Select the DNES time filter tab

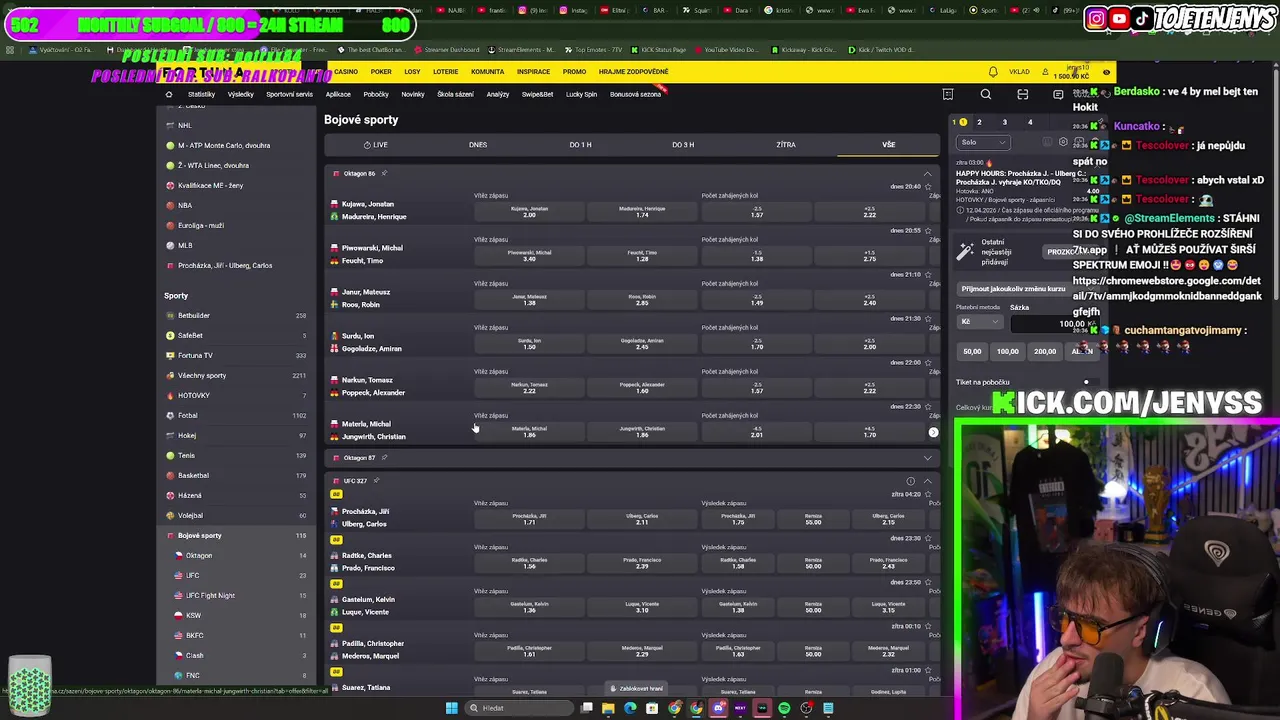coord(478,145)
